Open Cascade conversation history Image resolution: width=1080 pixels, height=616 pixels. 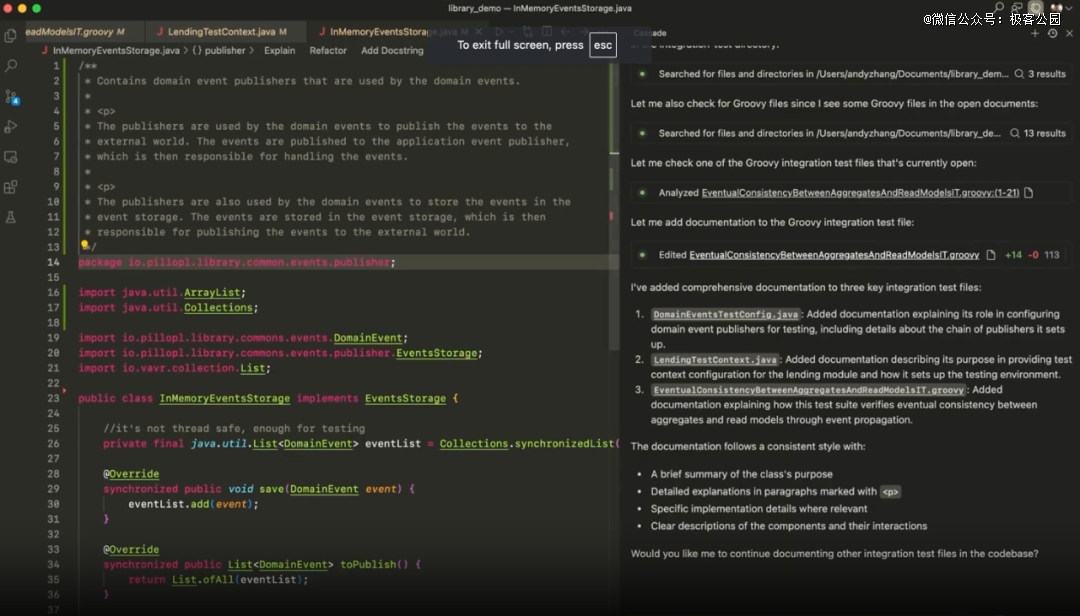pos(1052,33)
